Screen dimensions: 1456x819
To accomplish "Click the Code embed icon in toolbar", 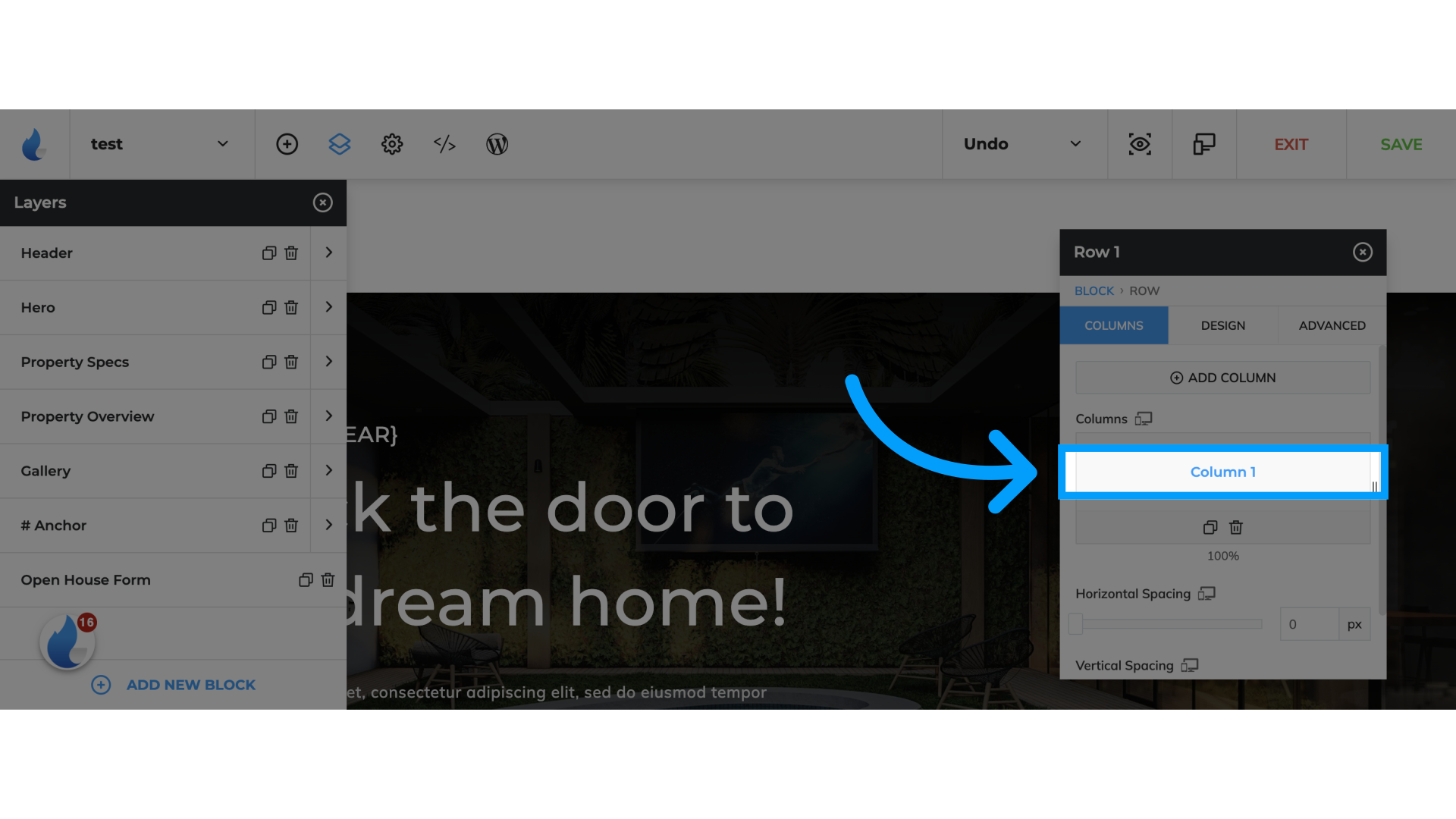I will (445, 144).
